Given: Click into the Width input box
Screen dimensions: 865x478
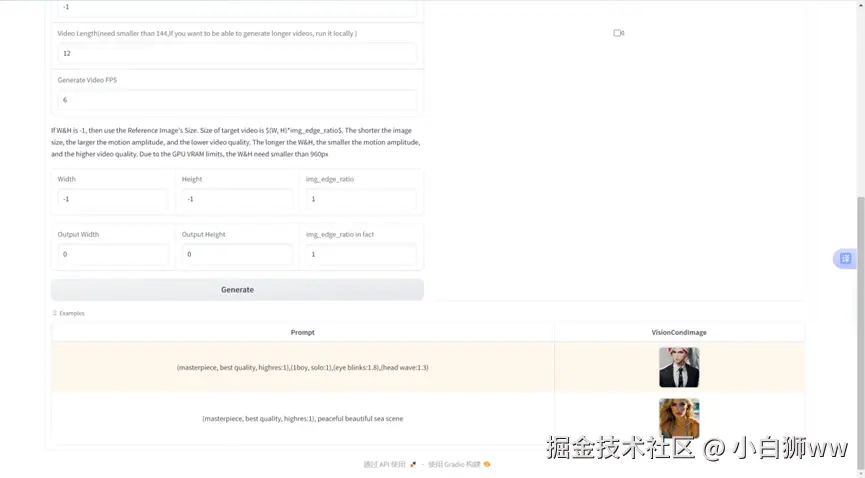Looking at the screenshot, I should 113,199.
